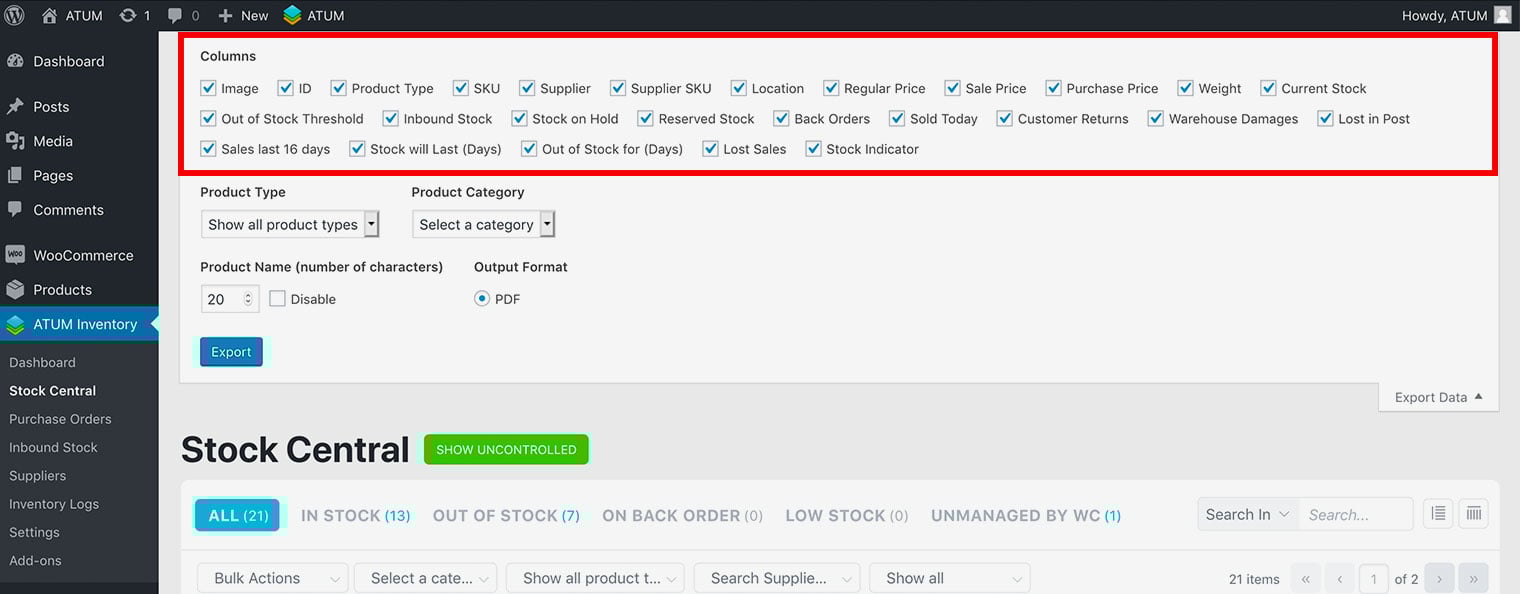Screen dimensions: 1520x594
Task: Toggle the Stock Indicator column checkbox
Action: point(814,149)
